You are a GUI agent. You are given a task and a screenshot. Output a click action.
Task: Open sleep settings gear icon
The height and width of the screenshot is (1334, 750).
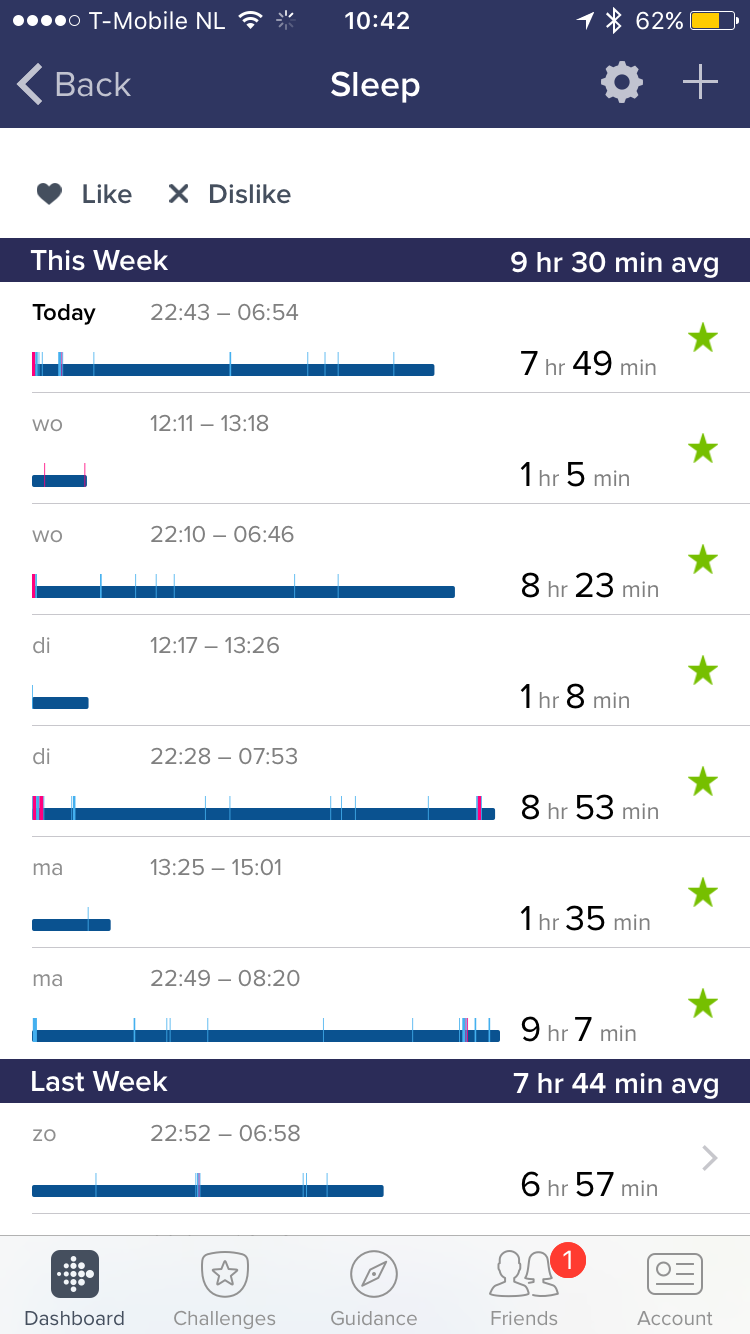(622, 83)
